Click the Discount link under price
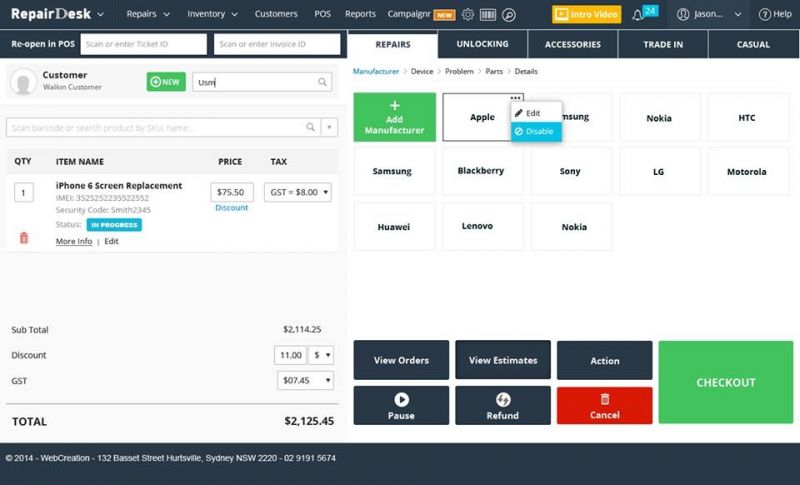This screenshot has height=485, width=800. click(x=232, y=208)
